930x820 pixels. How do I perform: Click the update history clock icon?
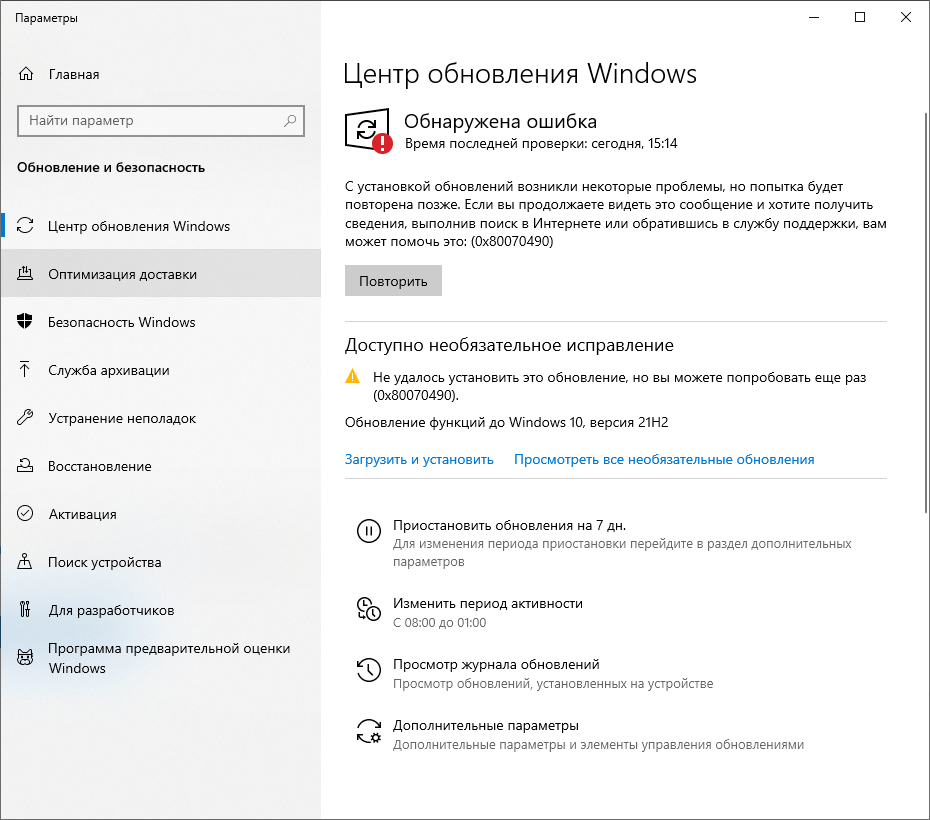point(368,670)
